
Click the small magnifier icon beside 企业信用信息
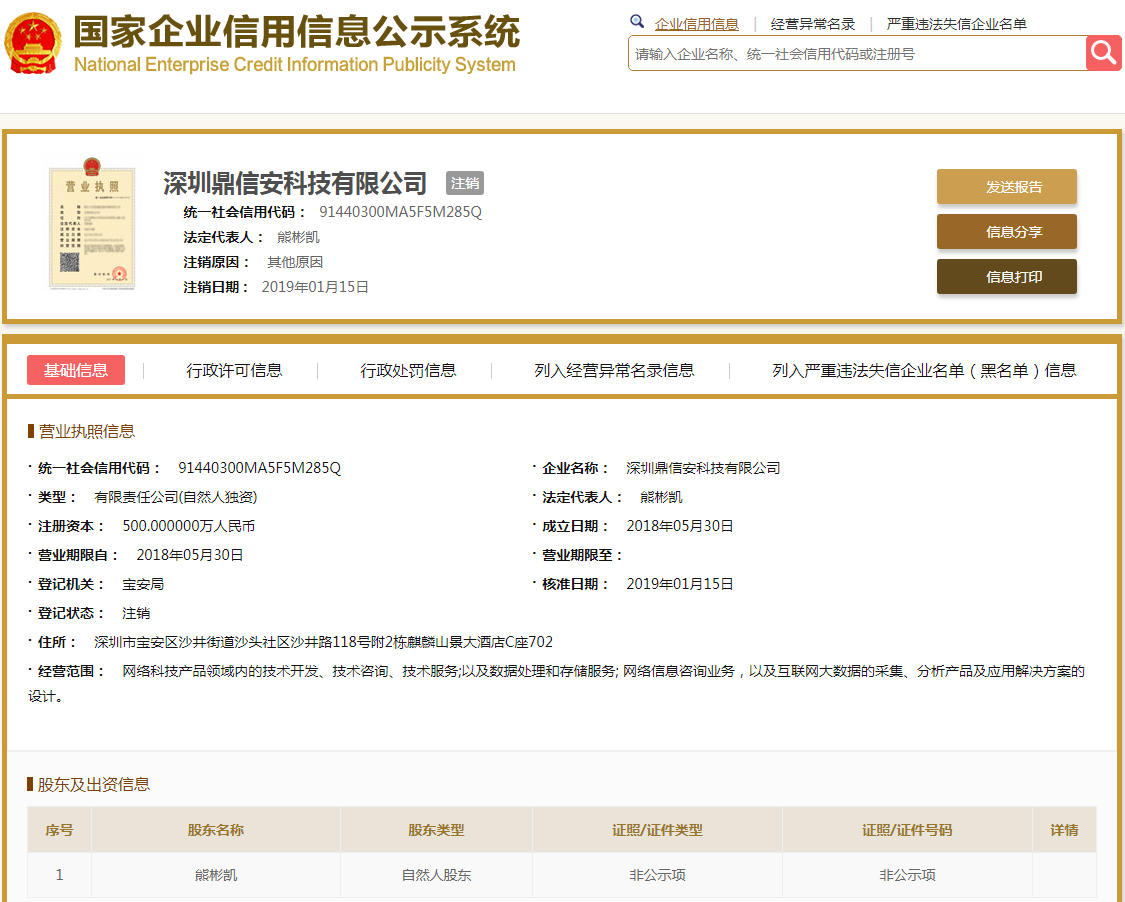[x=637, y=22]
